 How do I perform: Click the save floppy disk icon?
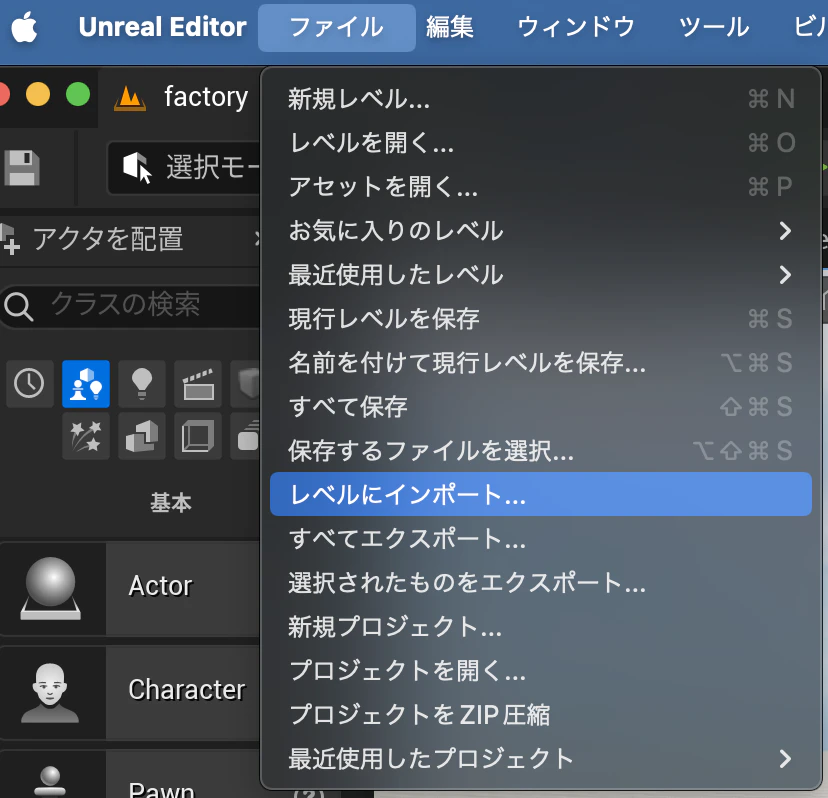click(22, 168)
